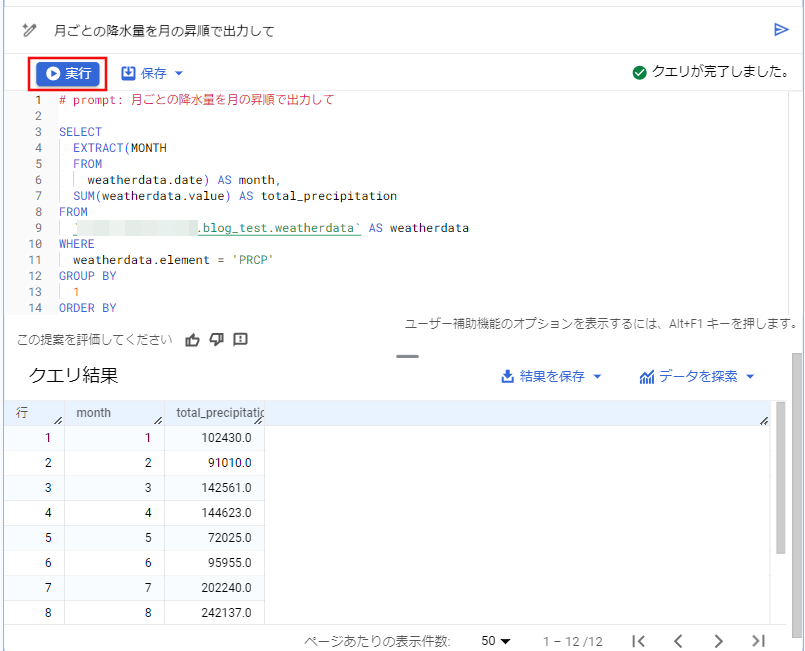Rate the suggestion with the thumbs up icon
This screenshot has height=651, width=805.
pyautogui.click(x=193, y=340)
